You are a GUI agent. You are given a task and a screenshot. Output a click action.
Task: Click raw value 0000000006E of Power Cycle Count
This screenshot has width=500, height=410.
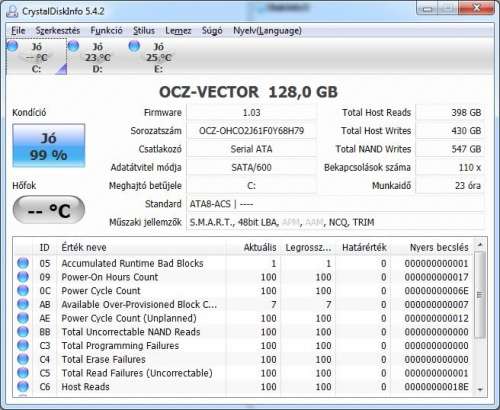click(436, 291)
